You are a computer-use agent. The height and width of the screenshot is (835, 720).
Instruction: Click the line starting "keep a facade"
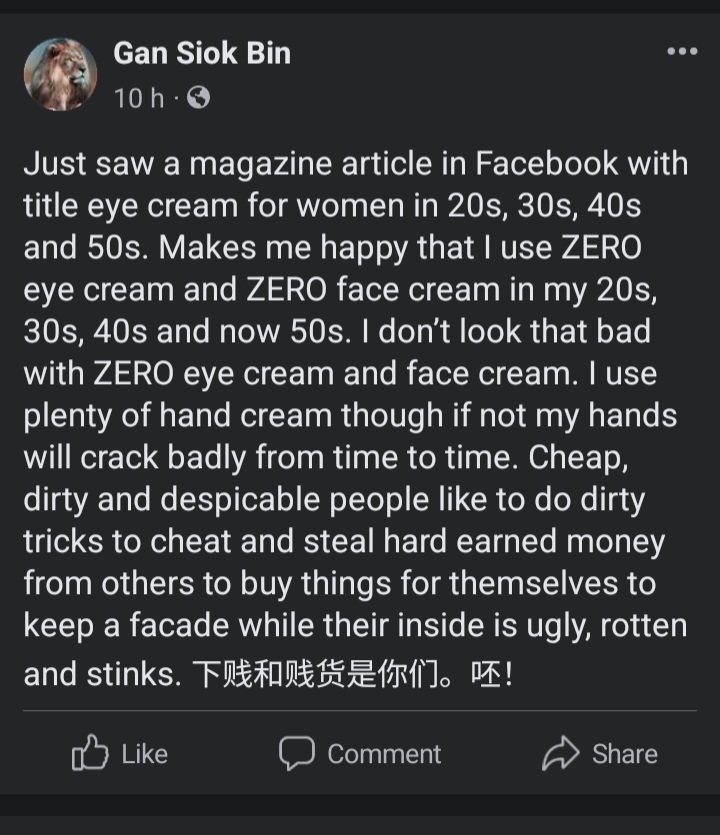(x=355, y=626)
